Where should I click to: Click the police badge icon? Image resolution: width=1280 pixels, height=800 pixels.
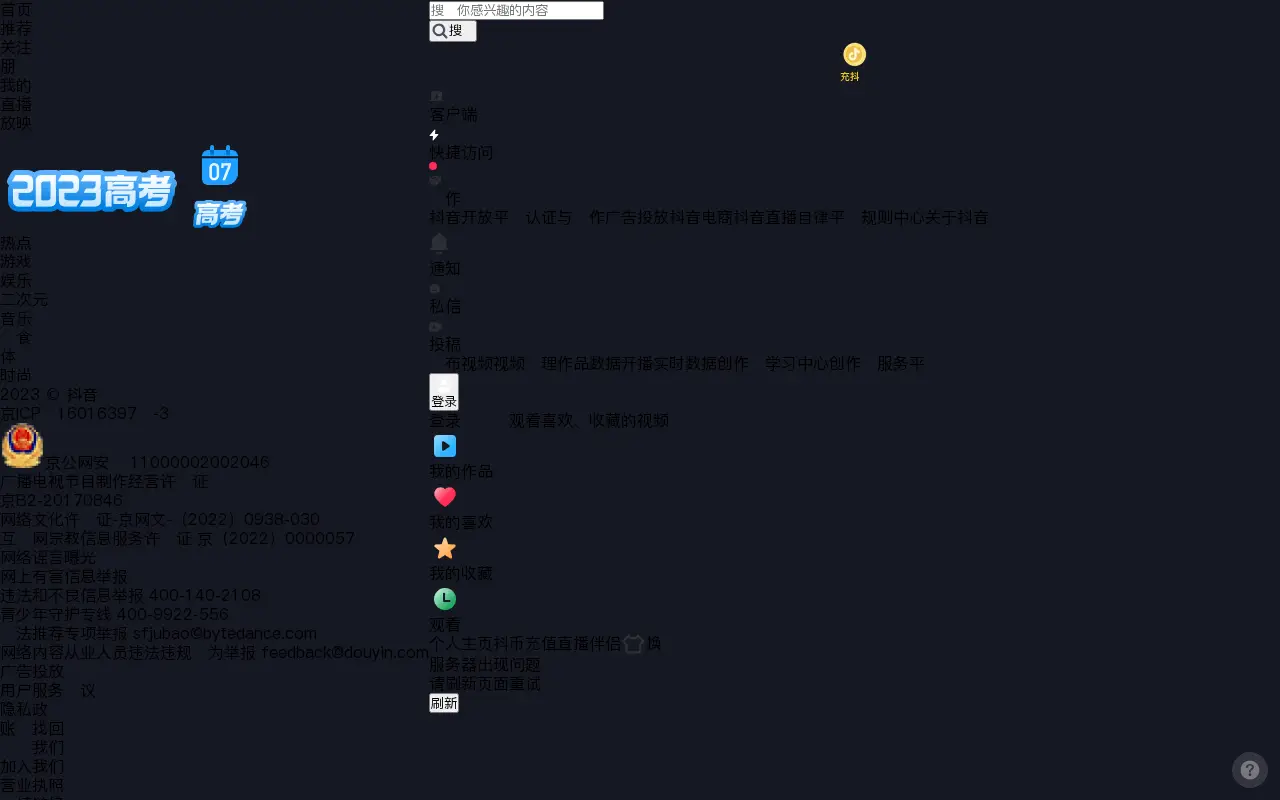[22, 446]
